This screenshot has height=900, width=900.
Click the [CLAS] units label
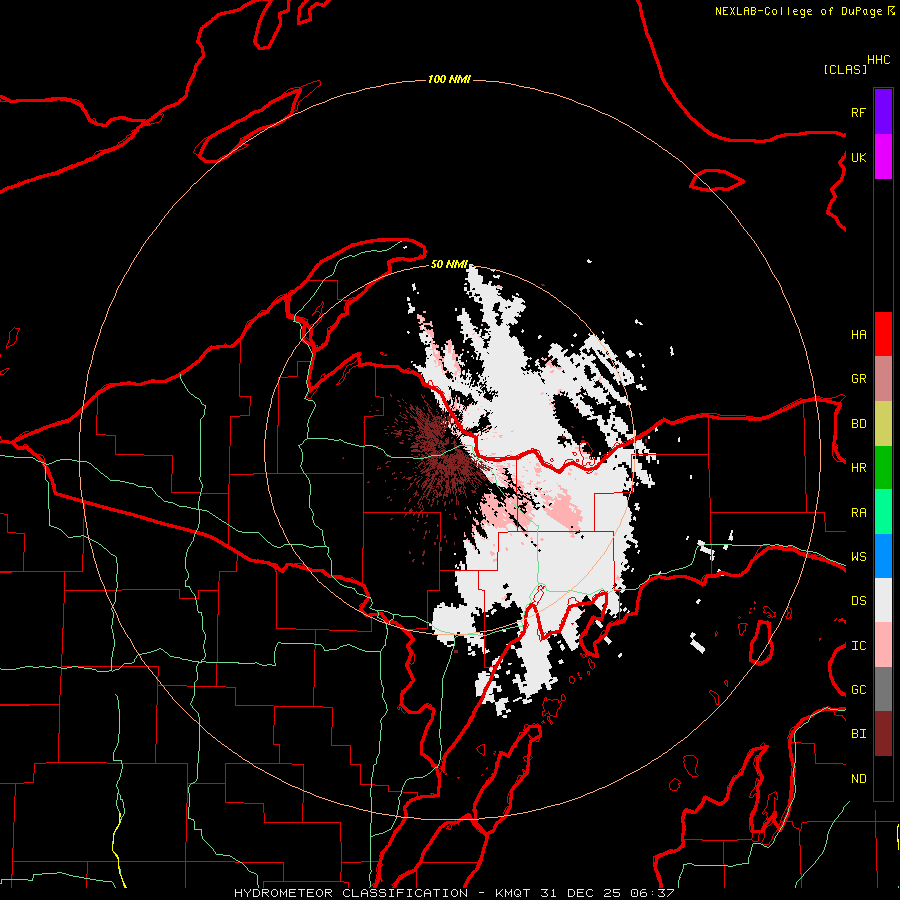click(845, 69)
